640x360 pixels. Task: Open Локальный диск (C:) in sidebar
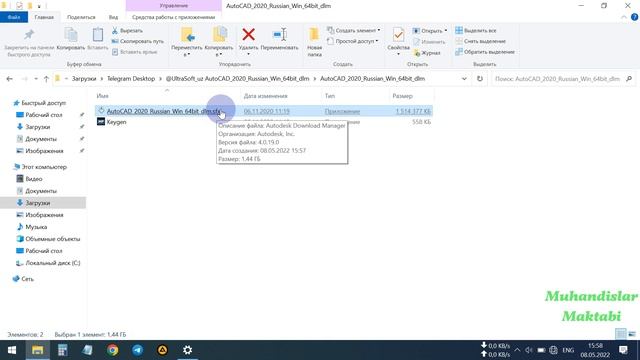[53, 263]
